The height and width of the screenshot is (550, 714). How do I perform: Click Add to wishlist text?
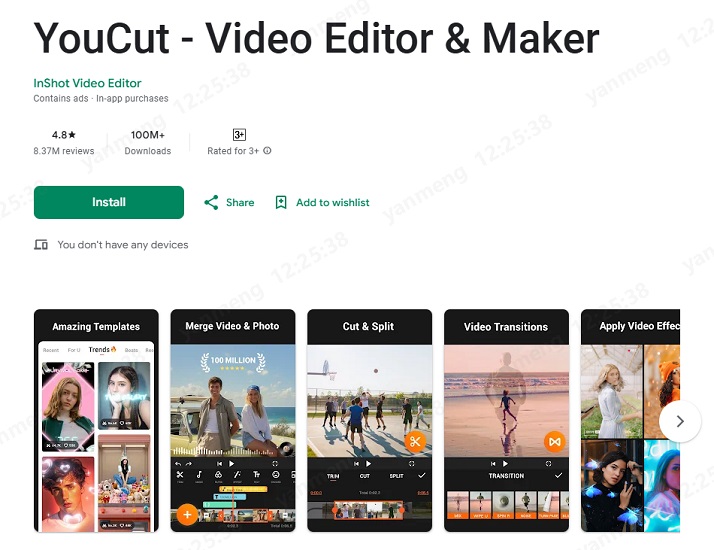(332, 203)
